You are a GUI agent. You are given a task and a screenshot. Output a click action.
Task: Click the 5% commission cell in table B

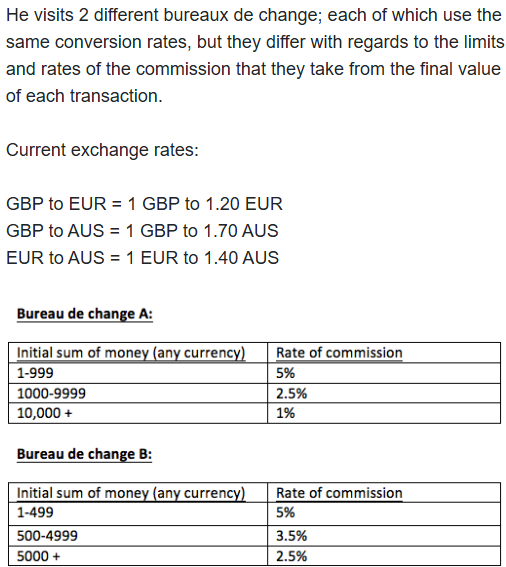tap(384, 514)
